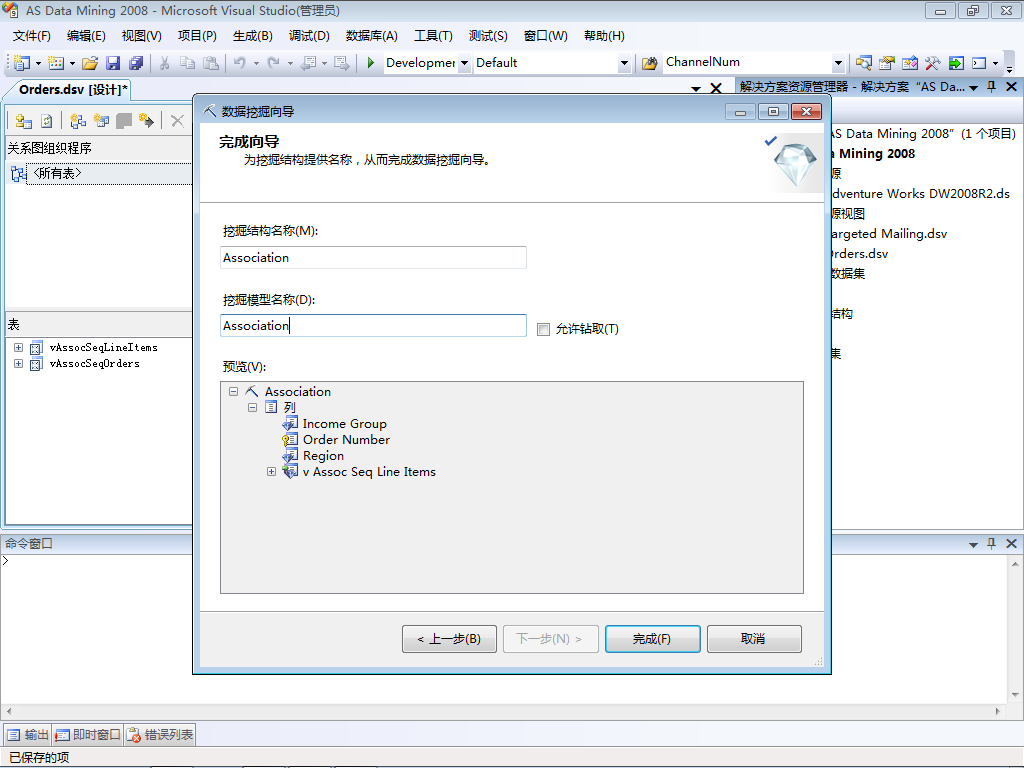
Task: Click the New Diagram icon in DSV toolbar
Action: [78, 121]
